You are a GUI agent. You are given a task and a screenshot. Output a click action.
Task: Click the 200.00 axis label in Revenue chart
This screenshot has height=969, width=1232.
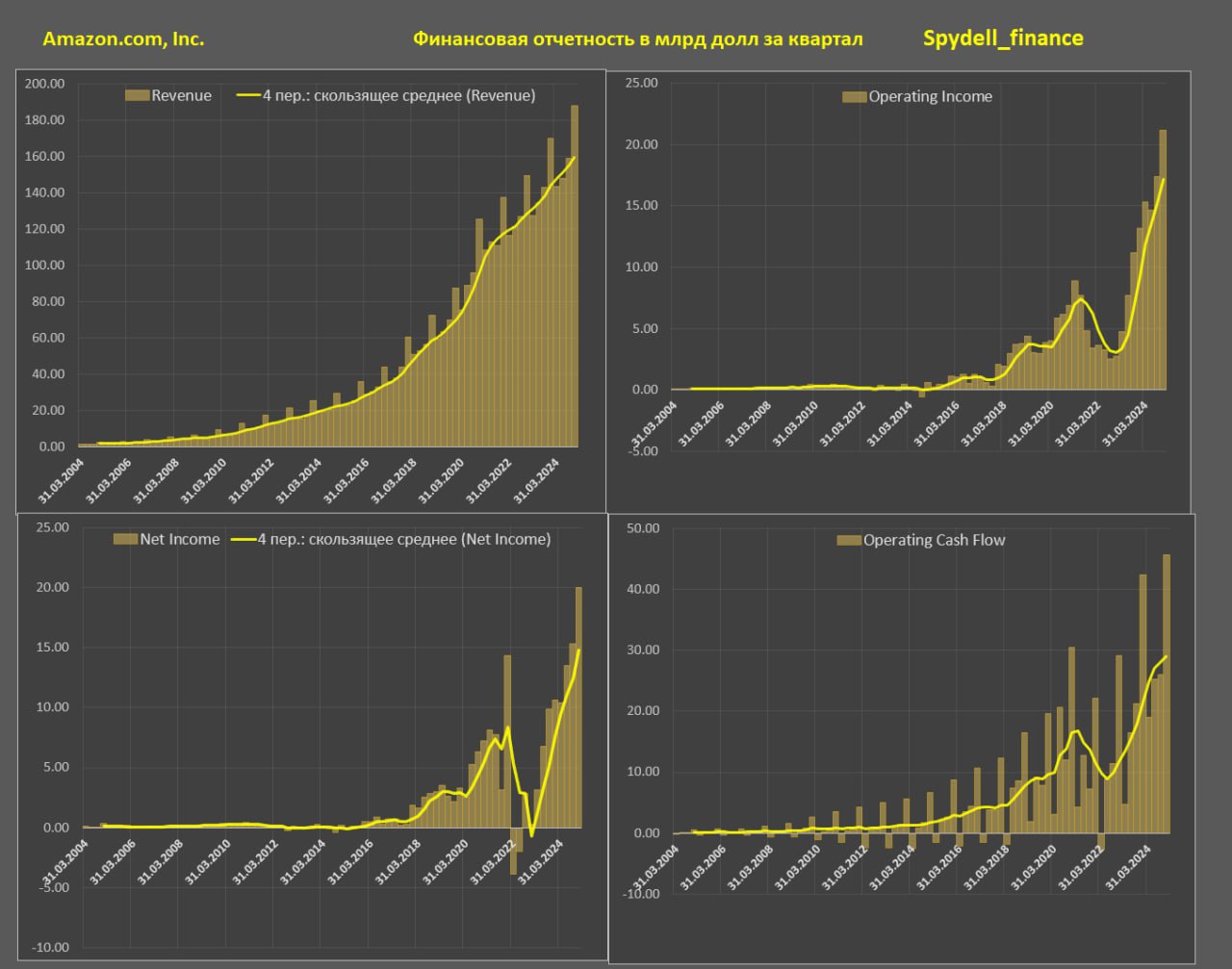(x=44, y=84)
